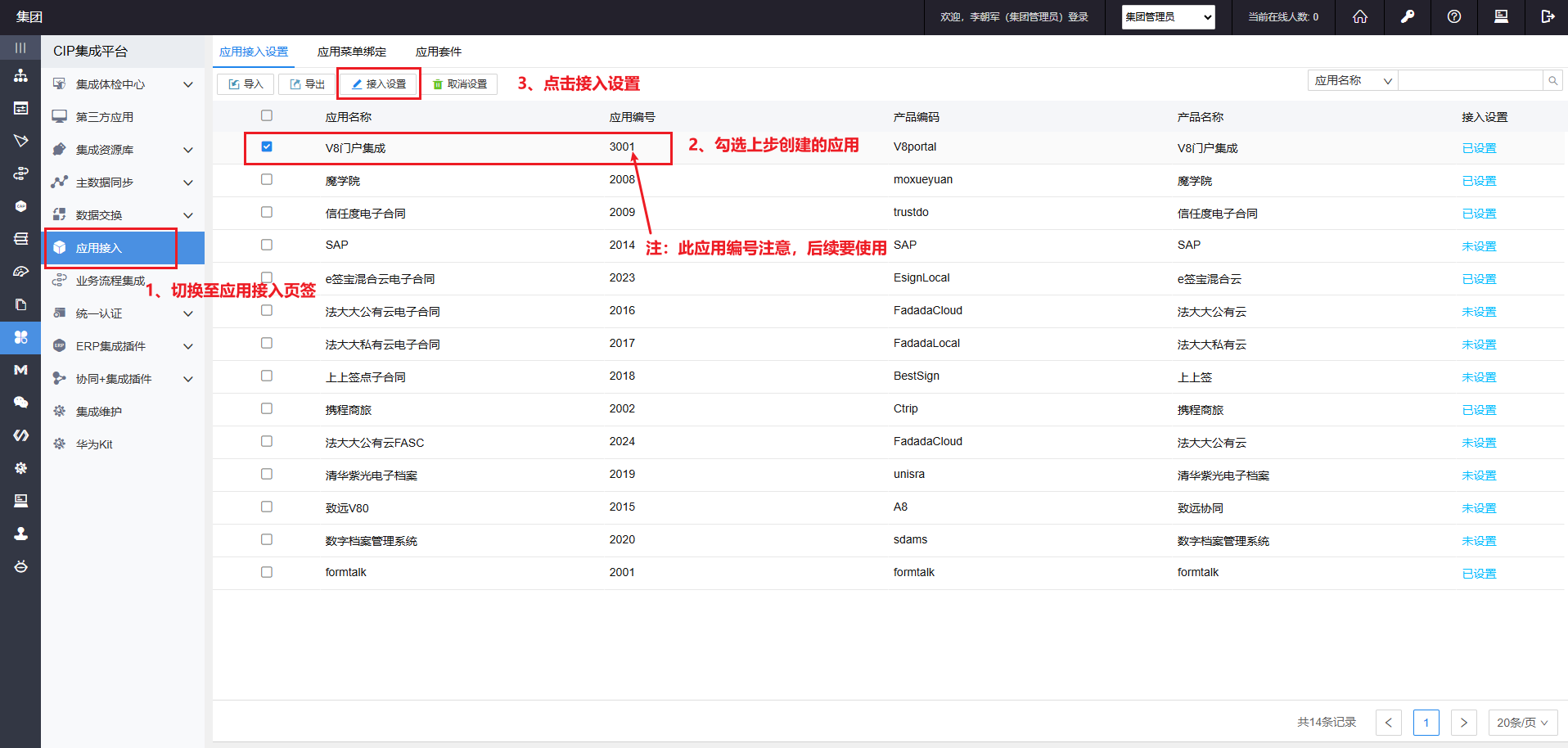This screenshot has height=748, width=1568.
Task: Tick the 信任度电子合同 checkbox
Action: (267, 212)
